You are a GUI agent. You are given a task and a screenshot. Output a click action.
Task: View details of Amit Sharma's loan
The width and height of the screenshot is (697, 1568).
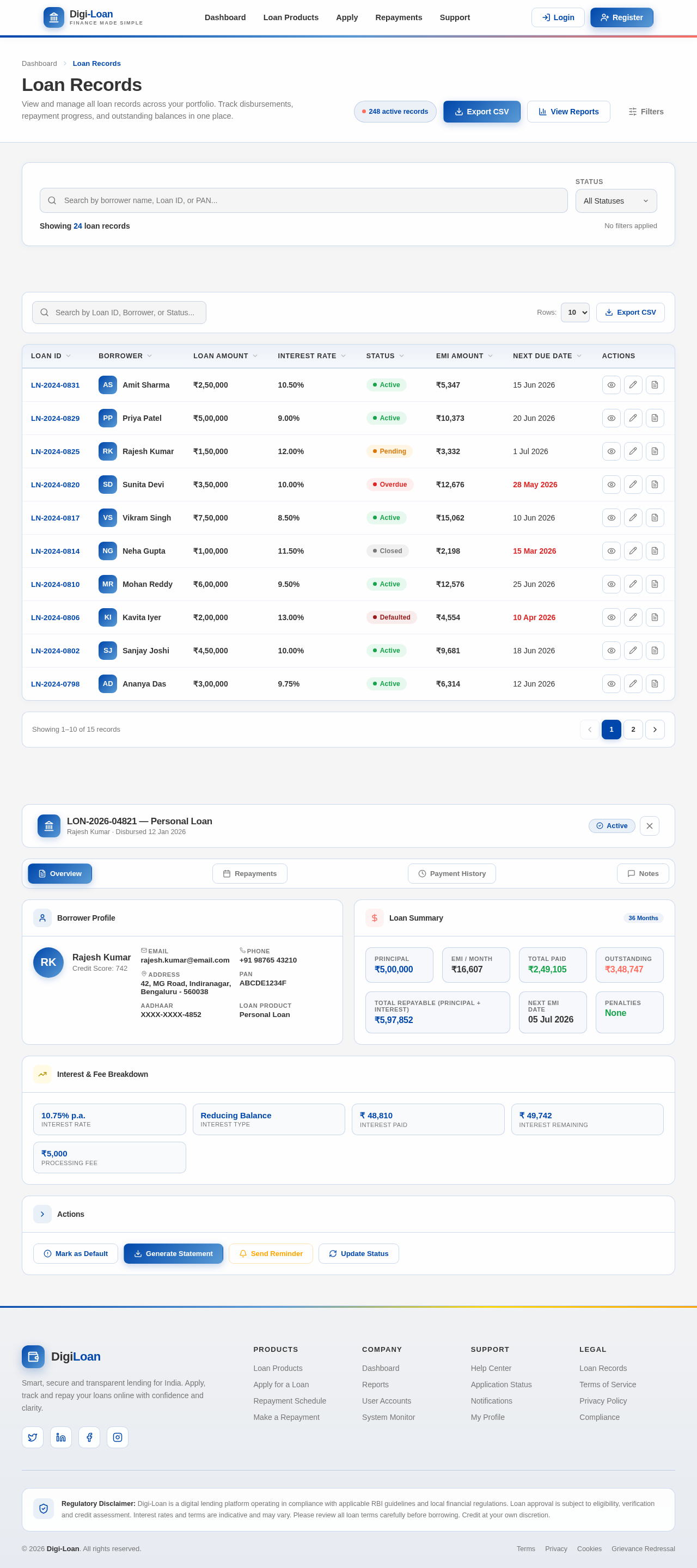click(611, 385)
